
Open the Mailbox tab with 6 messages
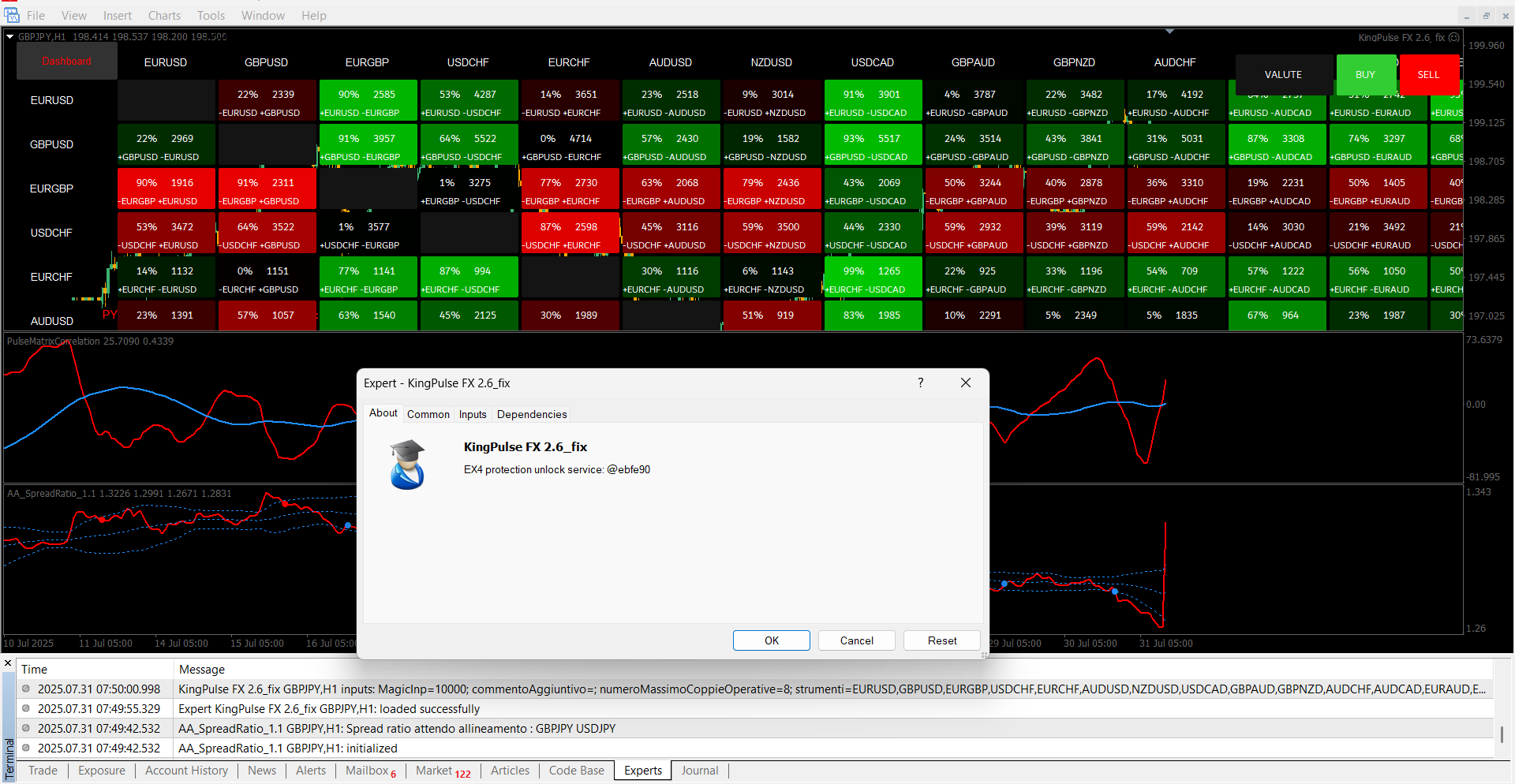pos(370,771)
